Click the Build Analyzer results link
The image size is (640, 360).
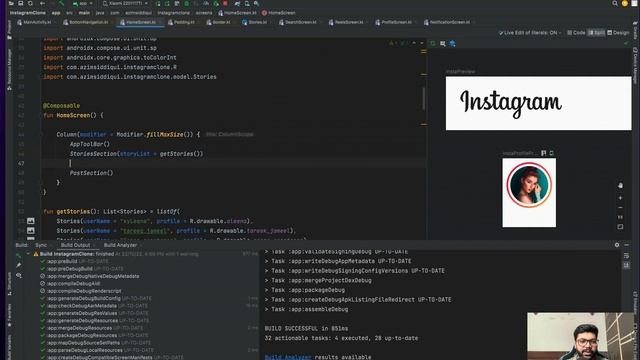click(x=288, y=357)
